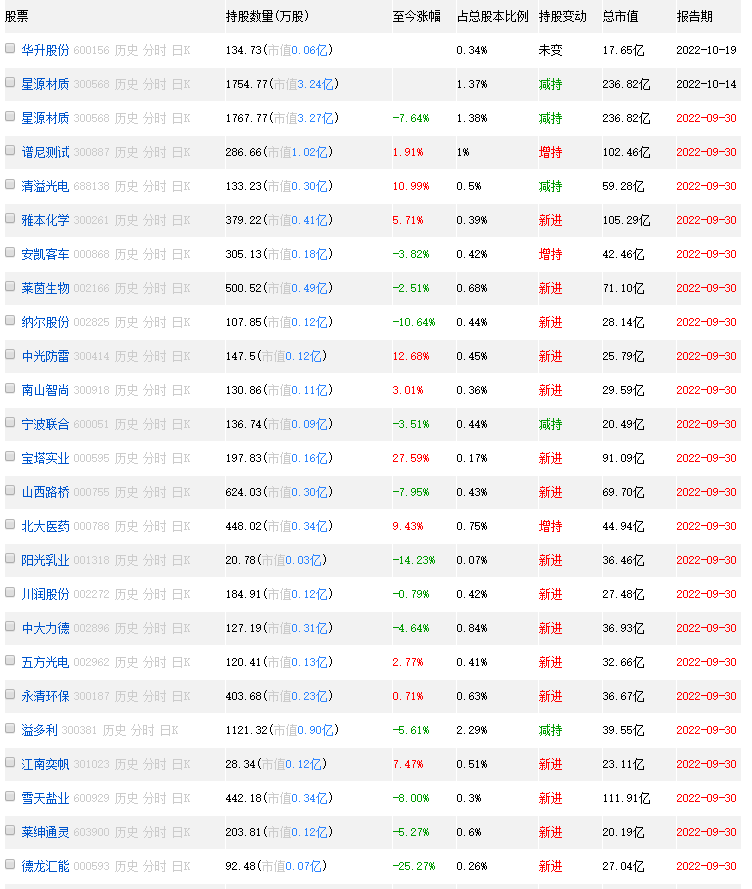The height and width of the screenshot is (889, 752).
Task: View 日K chart for 中光防雷
Action: tap(181, 357)
